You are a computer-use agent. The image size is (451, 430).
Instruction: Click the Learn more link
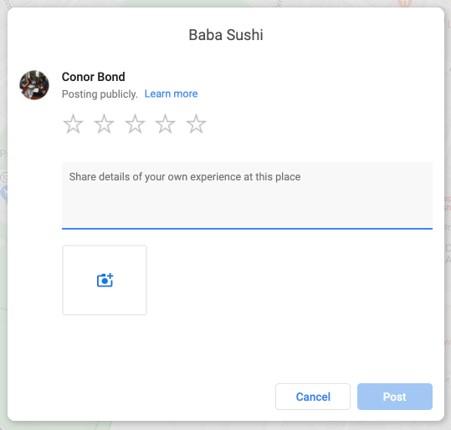(x=171, y=94)
